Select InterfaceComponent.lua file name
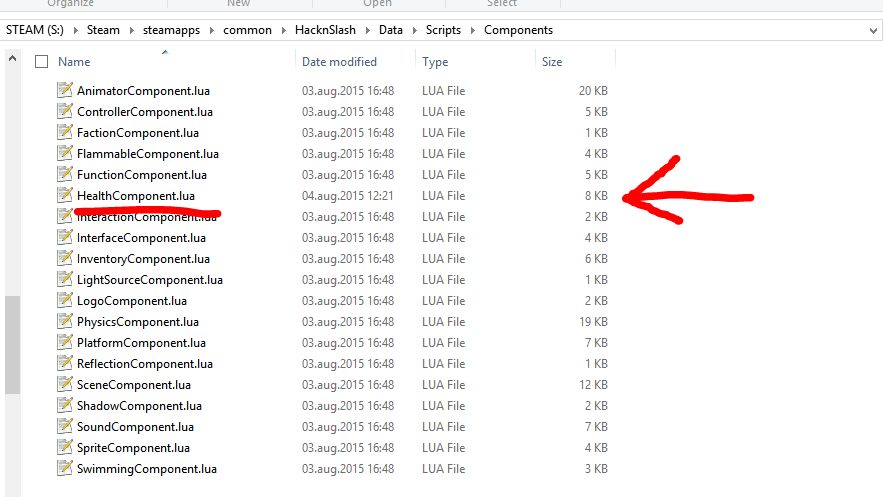This screenshot has width=883, height=497. tap(141, 238)
